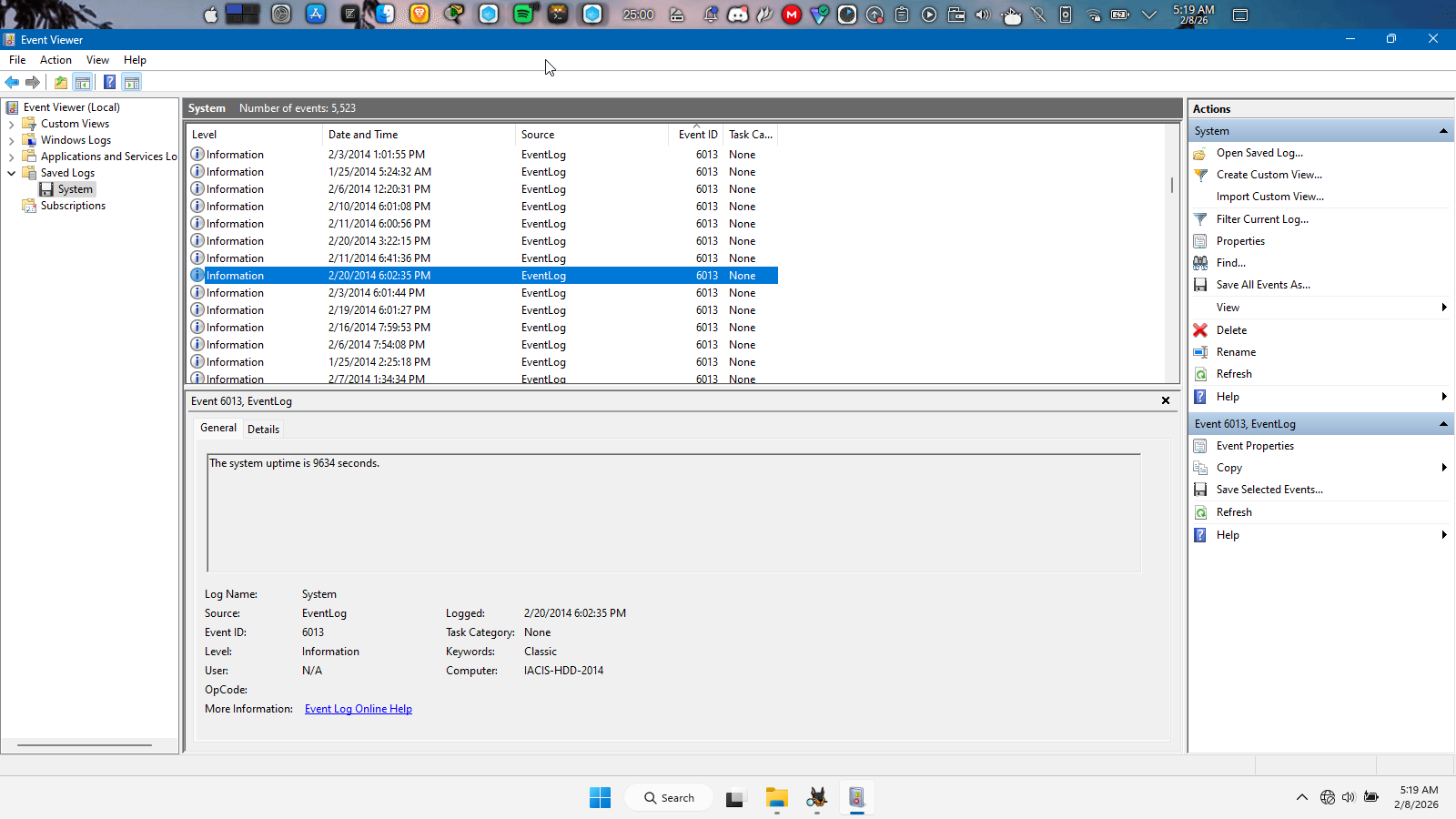Switch to the Details tab

263,430
